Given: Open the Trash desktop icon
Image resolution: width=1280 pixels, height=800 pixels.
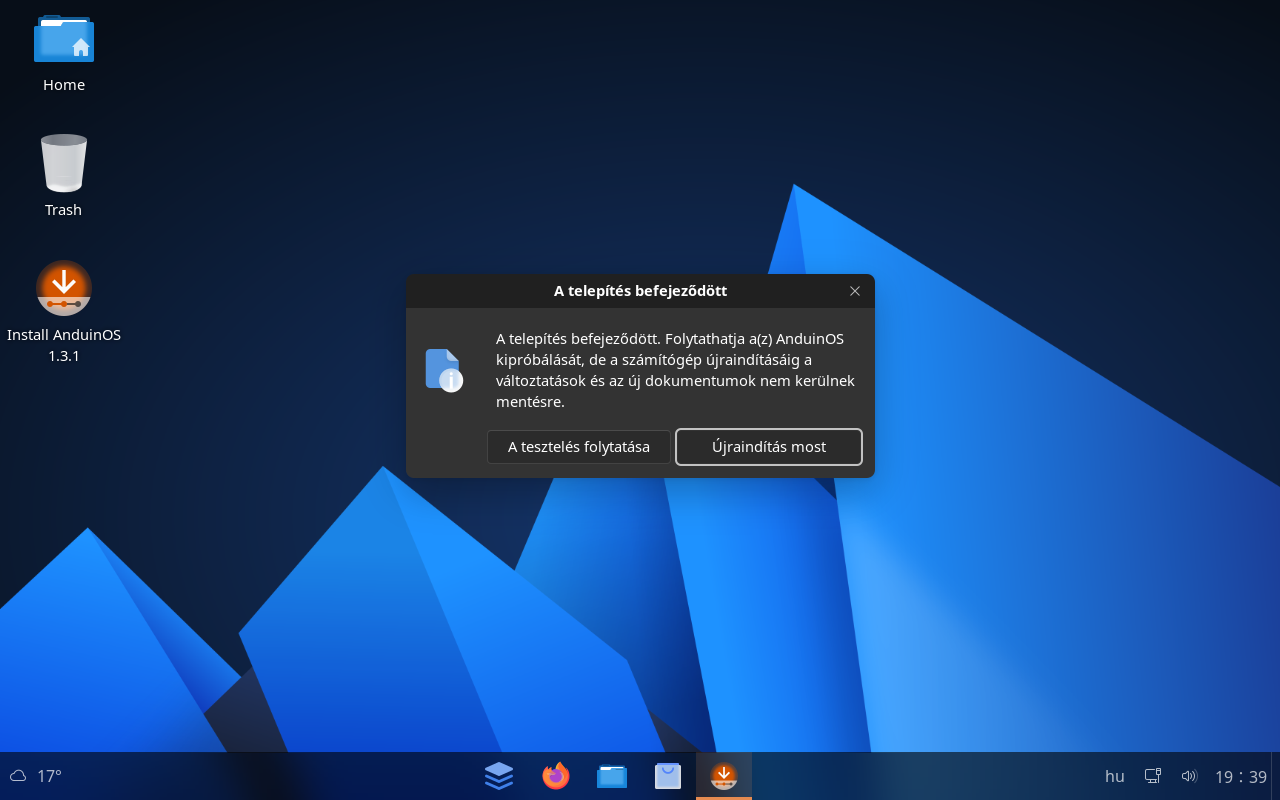Looking at the screenshot, I should (x=64, y=176).
